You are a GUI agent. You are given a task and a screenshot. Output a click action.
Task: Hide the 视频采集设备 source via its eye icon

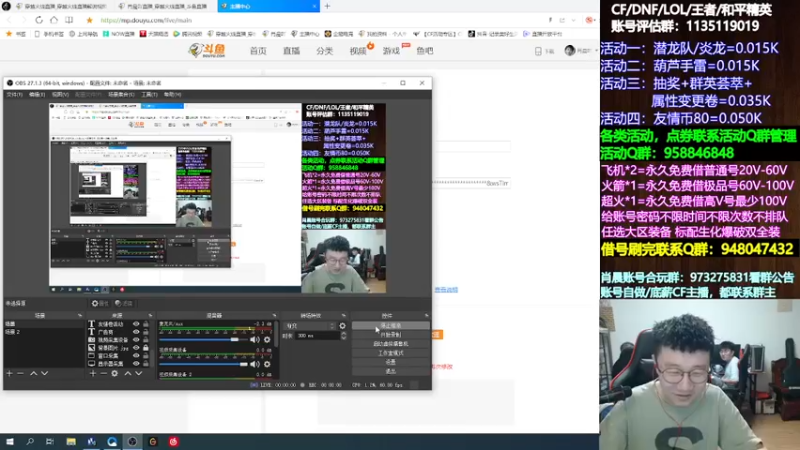136,340
